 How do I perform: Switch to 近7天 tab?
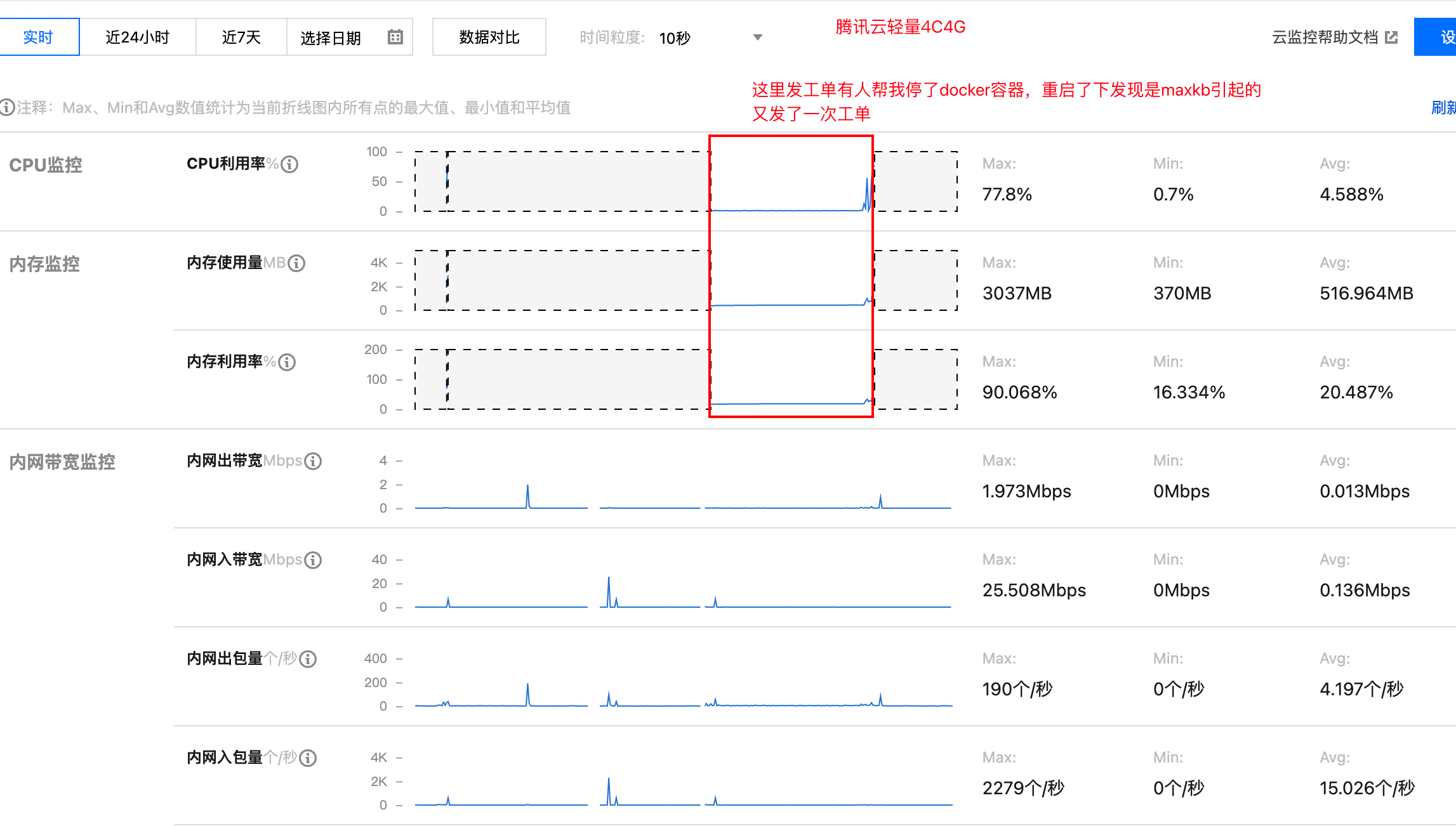[x=241, y=37]
